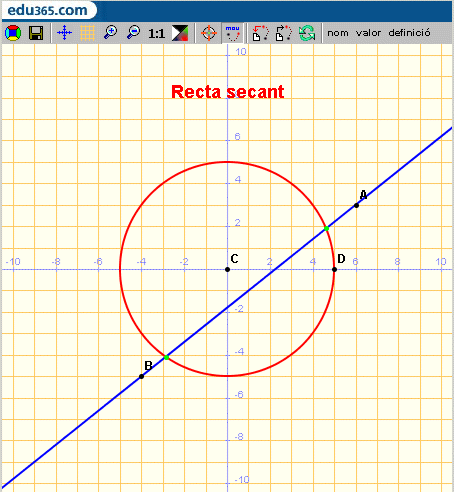The height and width of the screenshot is (492, 454).
Task: Open the black and color palette icon
Action: tap(180, 33)
